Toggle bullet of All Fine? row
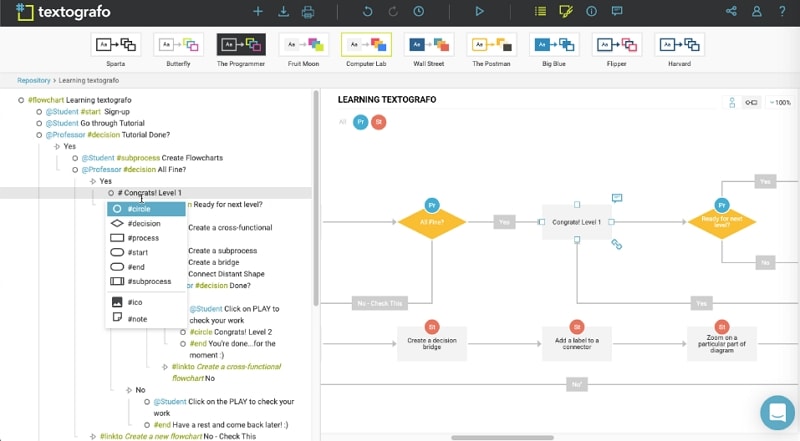 pos(75,170)
